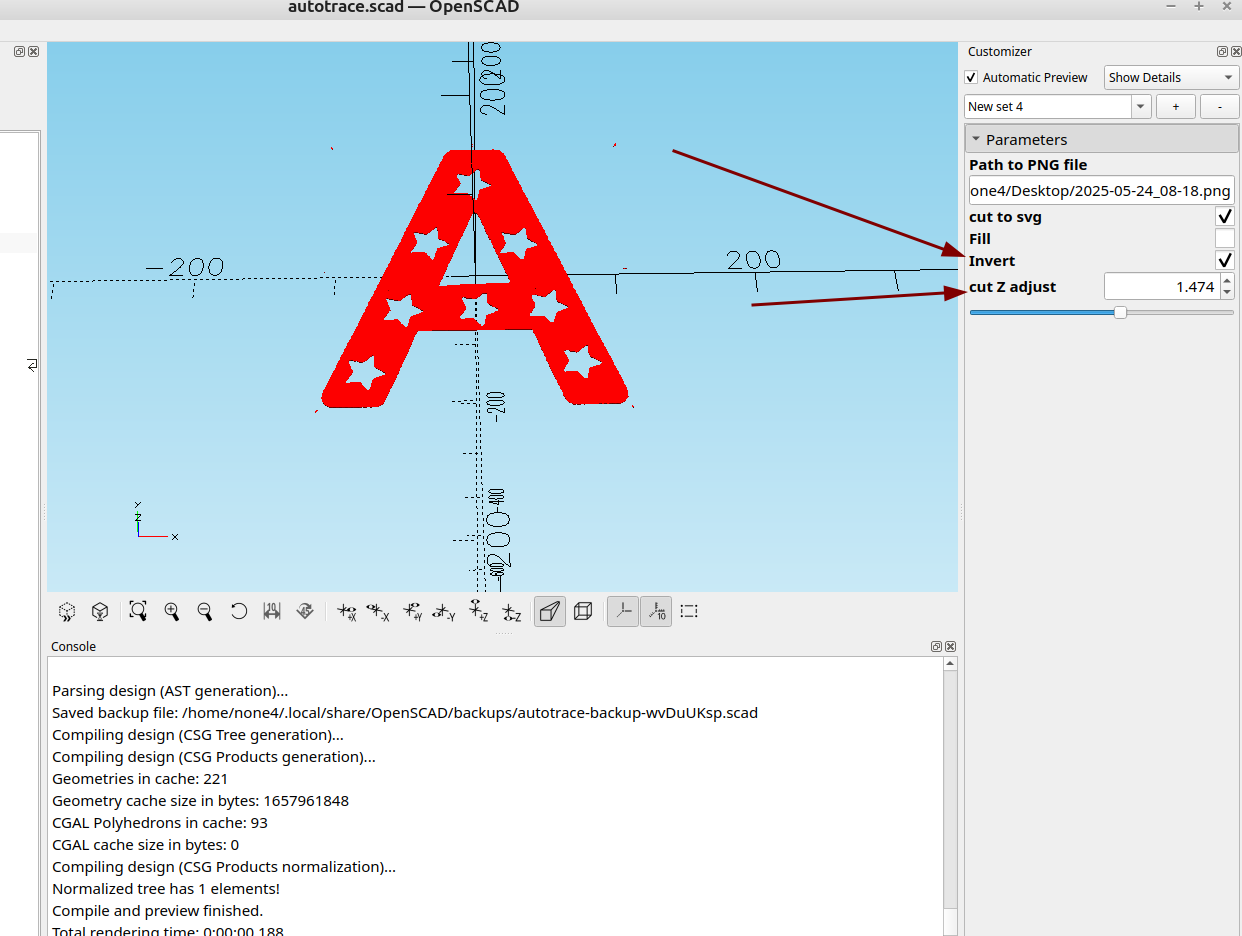The image size is (1242, 936).
Task: Close the Console panel
Action: (950, 647)
